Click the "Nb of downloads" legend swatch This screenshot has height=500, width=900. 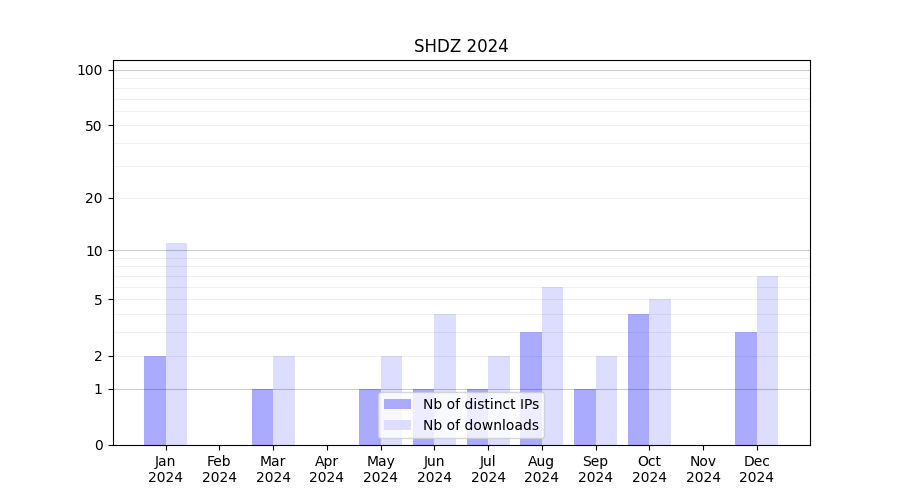click(x=397, y=425)
